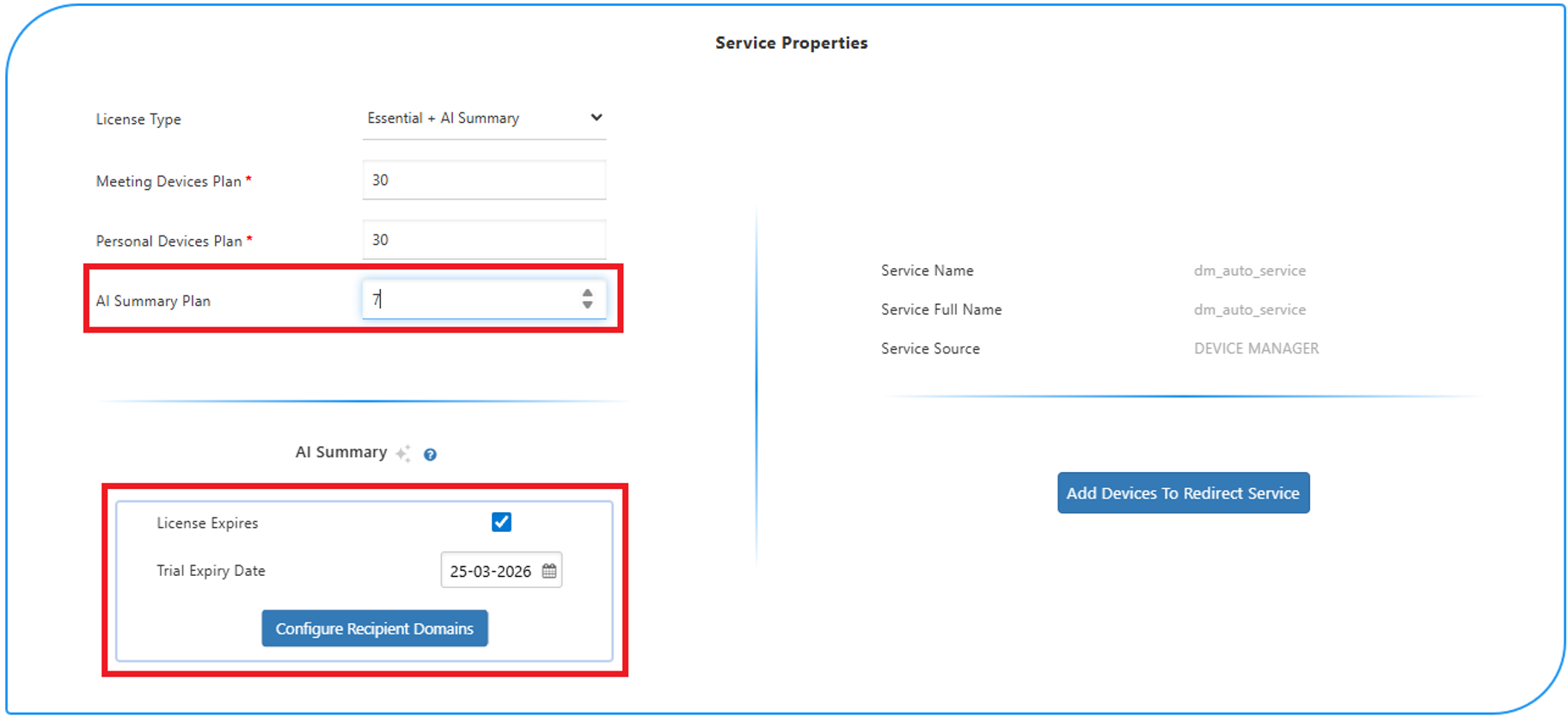This screenshot has height=716, width=1568.
Task: Click the Service Properties heading
Action: pos(791,43)
